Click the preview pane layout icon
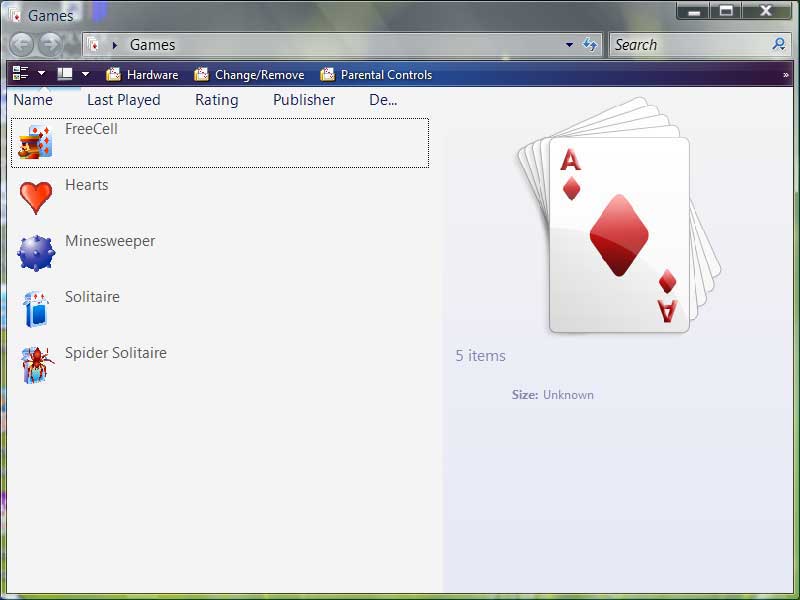The width and height of the screenshot is (800, 600). pos(65,74)
